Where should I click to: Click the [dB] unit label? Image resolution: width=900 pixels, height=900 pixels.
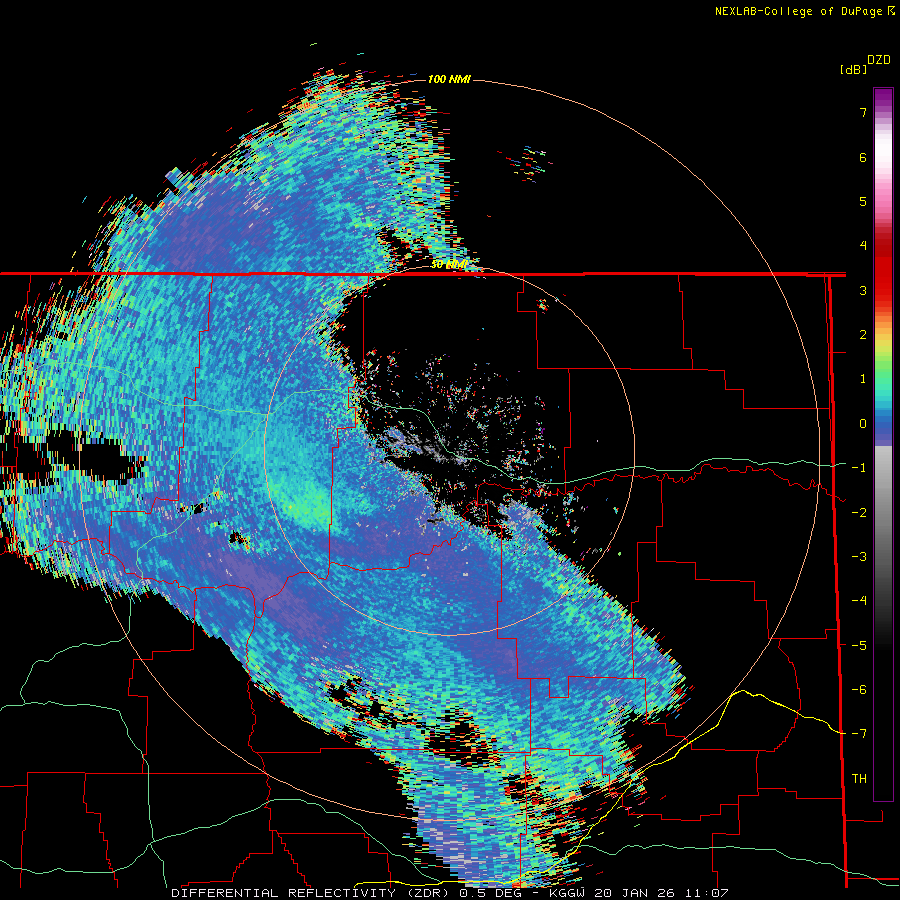tap(853, 69)
